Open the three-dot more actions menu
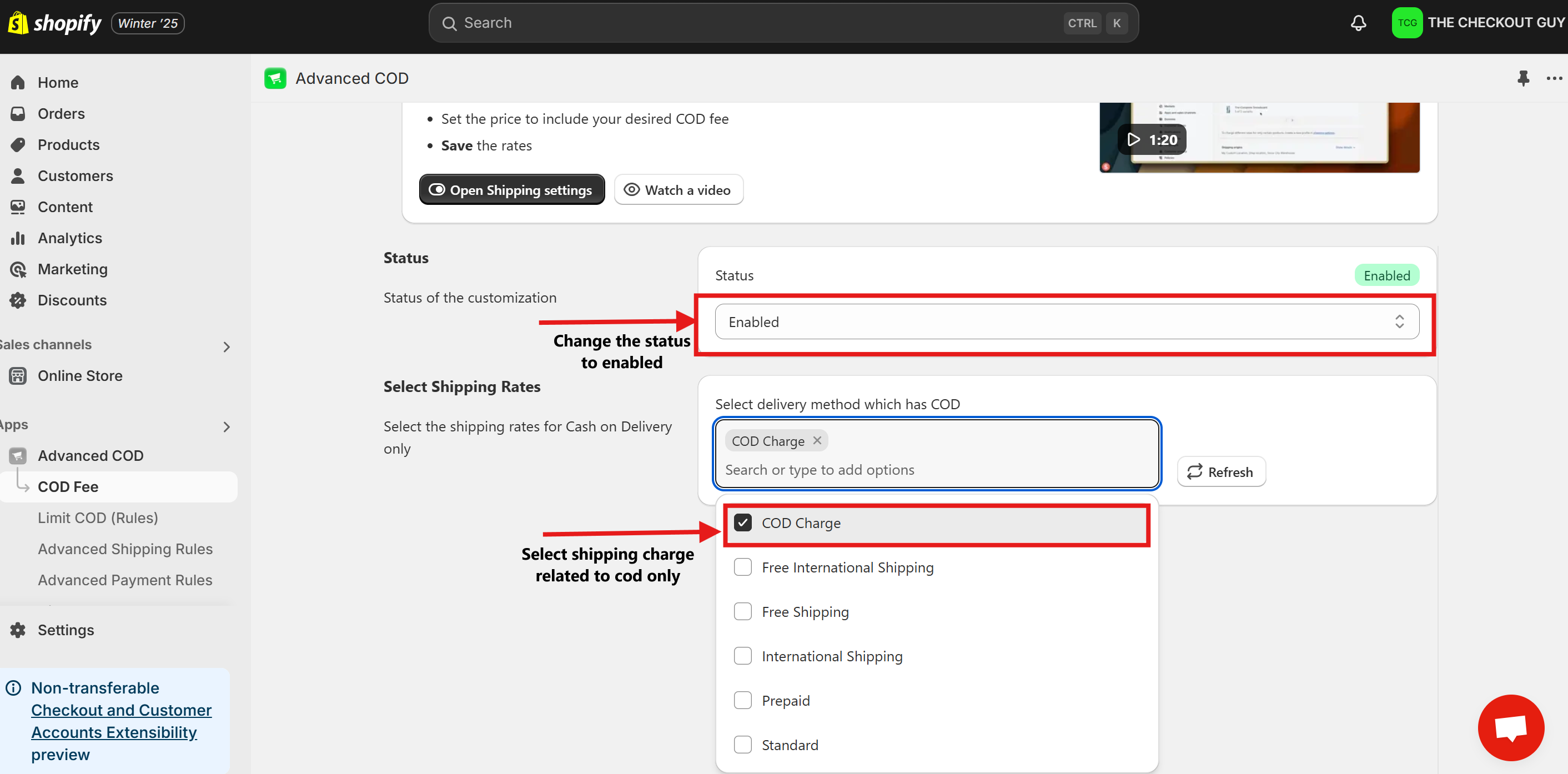This screenshot has height=774, width=1568. (1554, 78)
